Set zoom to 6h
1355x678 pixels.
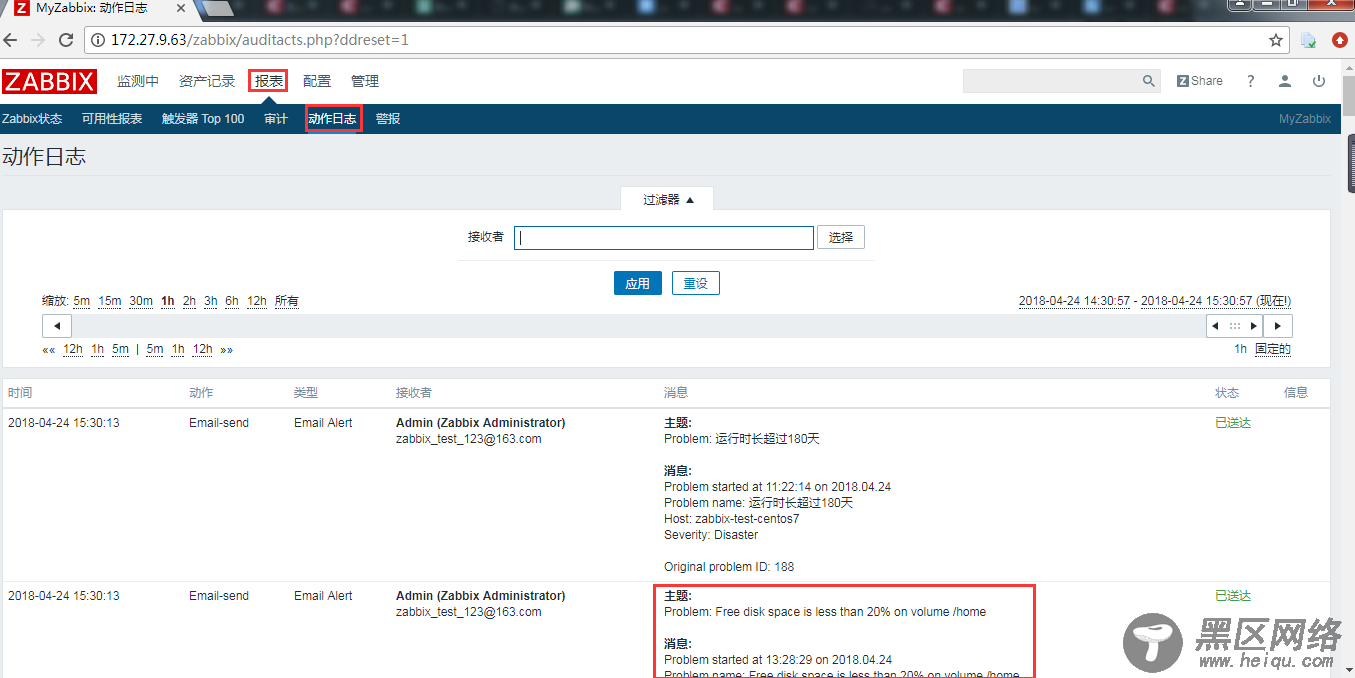[x=232, y=301]
